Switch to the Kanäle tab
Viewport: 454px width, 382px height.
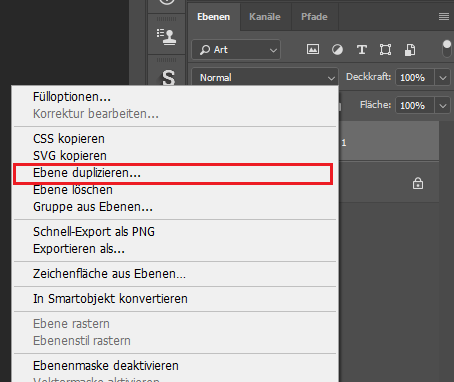[265, 17]
